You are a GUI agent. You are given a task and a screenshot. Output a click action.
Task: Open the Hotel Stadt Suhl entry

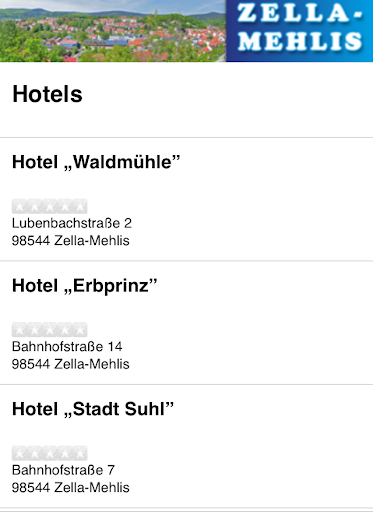(x=186, y=446)
